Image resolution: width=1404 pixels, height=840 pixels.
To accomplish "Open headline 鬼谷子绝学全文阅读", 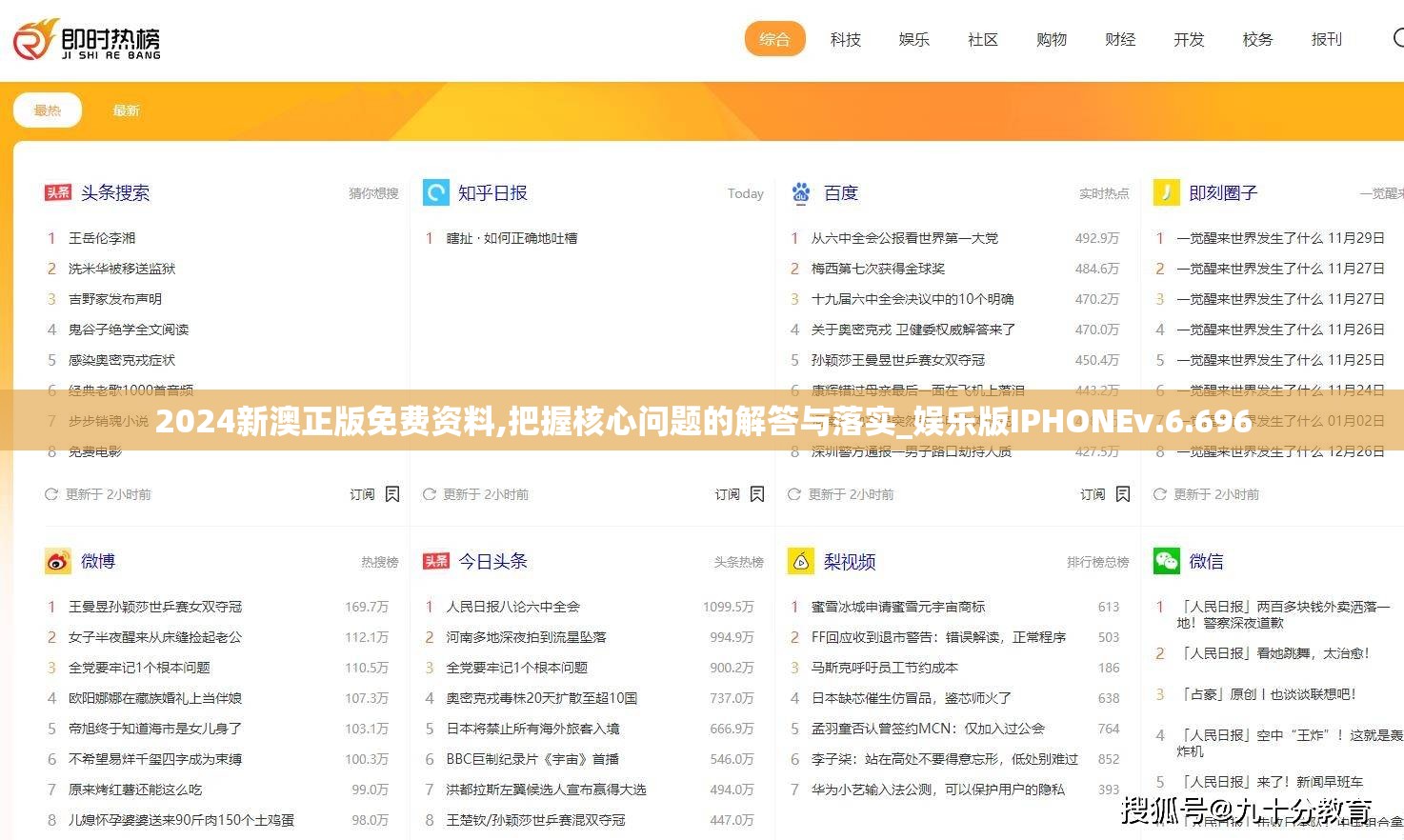I will (x=129, y=330).
